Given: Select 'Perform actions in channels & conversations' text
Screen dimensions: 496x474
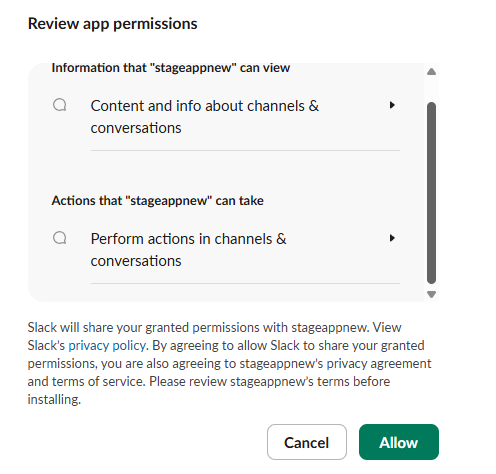Looking at the screenshot, I should [x=188, y=250].
